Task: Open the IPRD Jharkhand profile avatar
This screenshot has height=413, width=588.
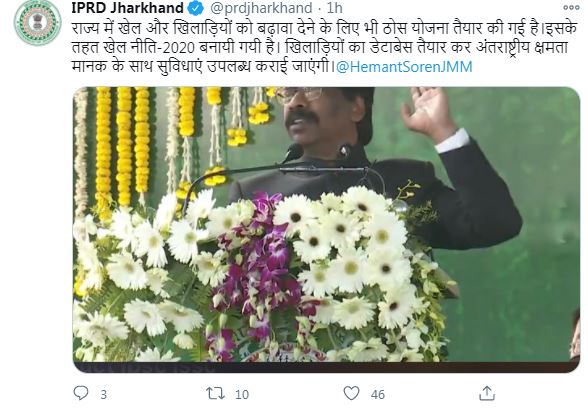Action: [38, 23]
